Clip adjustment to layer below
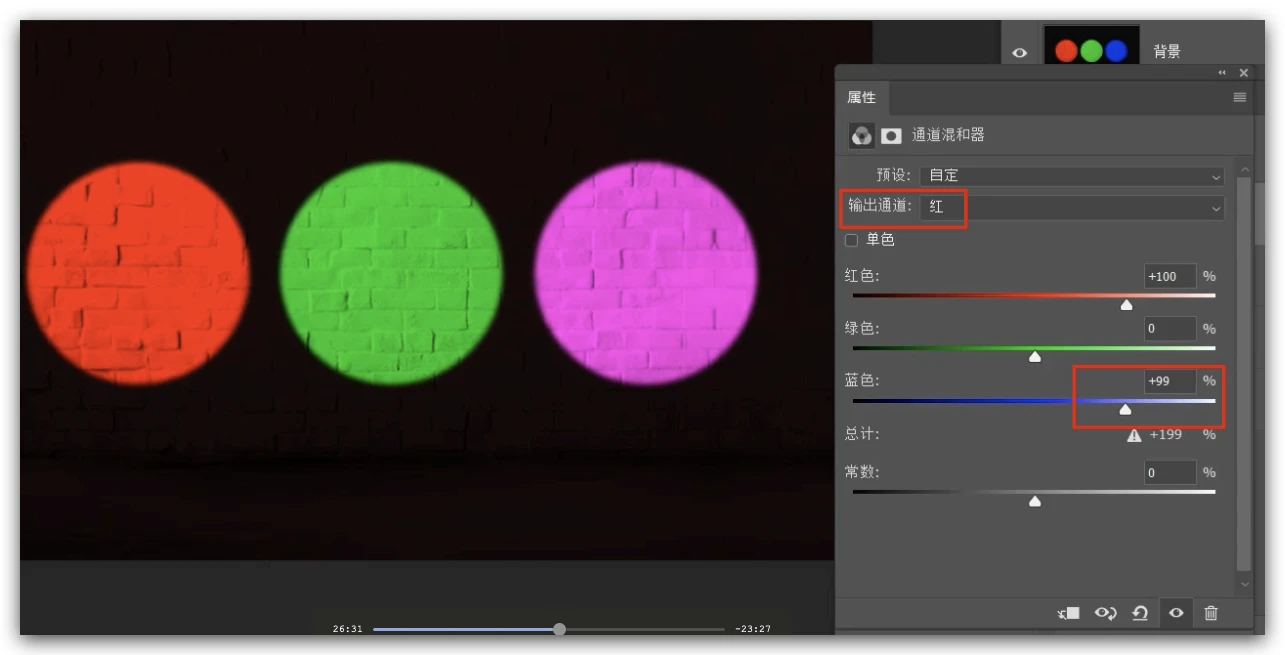Viewport: 1285px width, 655px height. coord(1069,613)
